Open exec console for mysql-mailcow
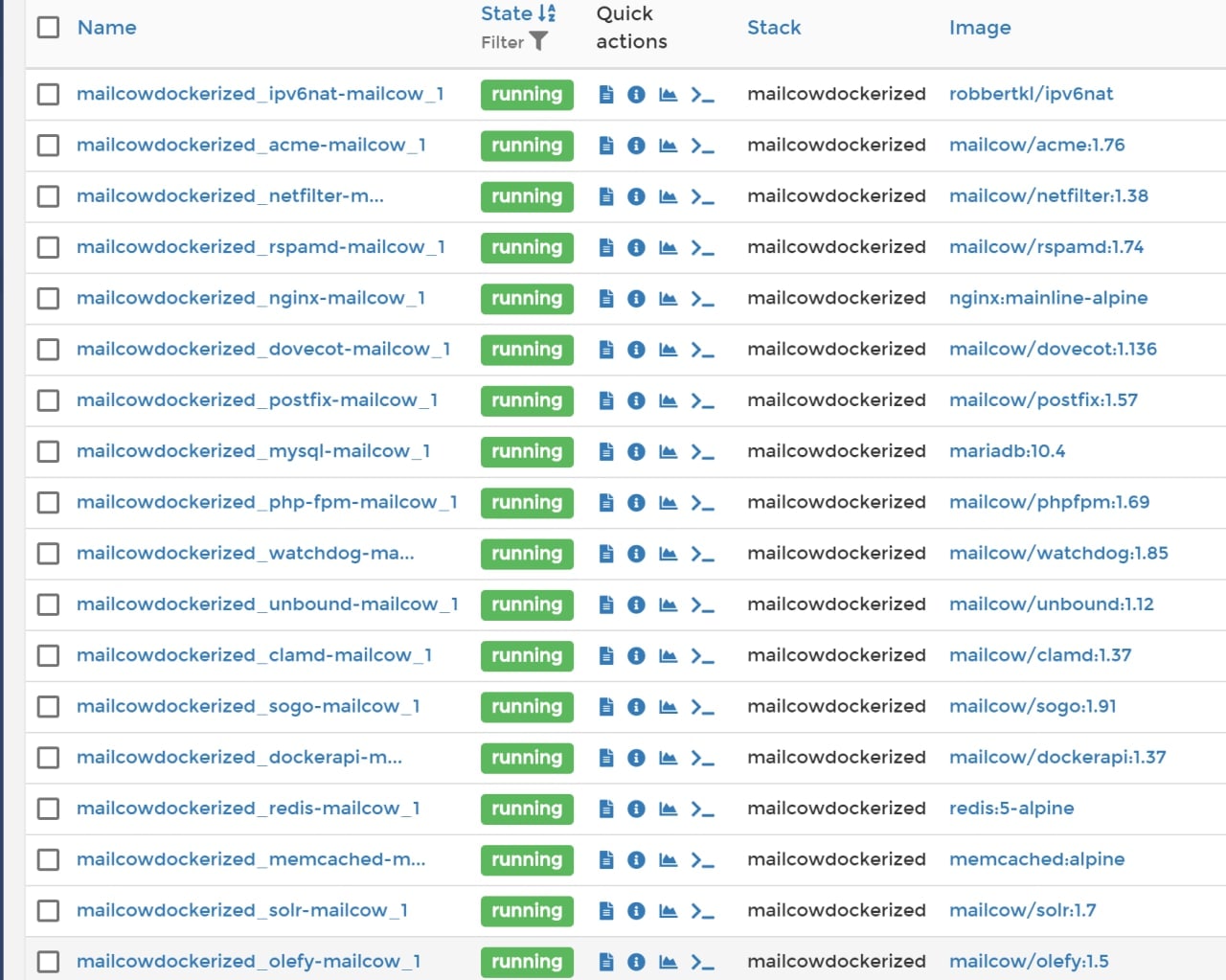Screen dimensions: 1226x980 [x=703, y=451]
